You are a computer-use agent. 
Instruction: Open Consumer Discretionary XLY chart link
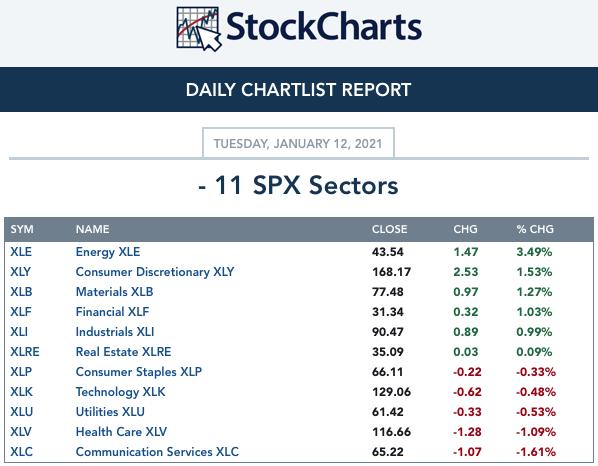pos(155,272)
